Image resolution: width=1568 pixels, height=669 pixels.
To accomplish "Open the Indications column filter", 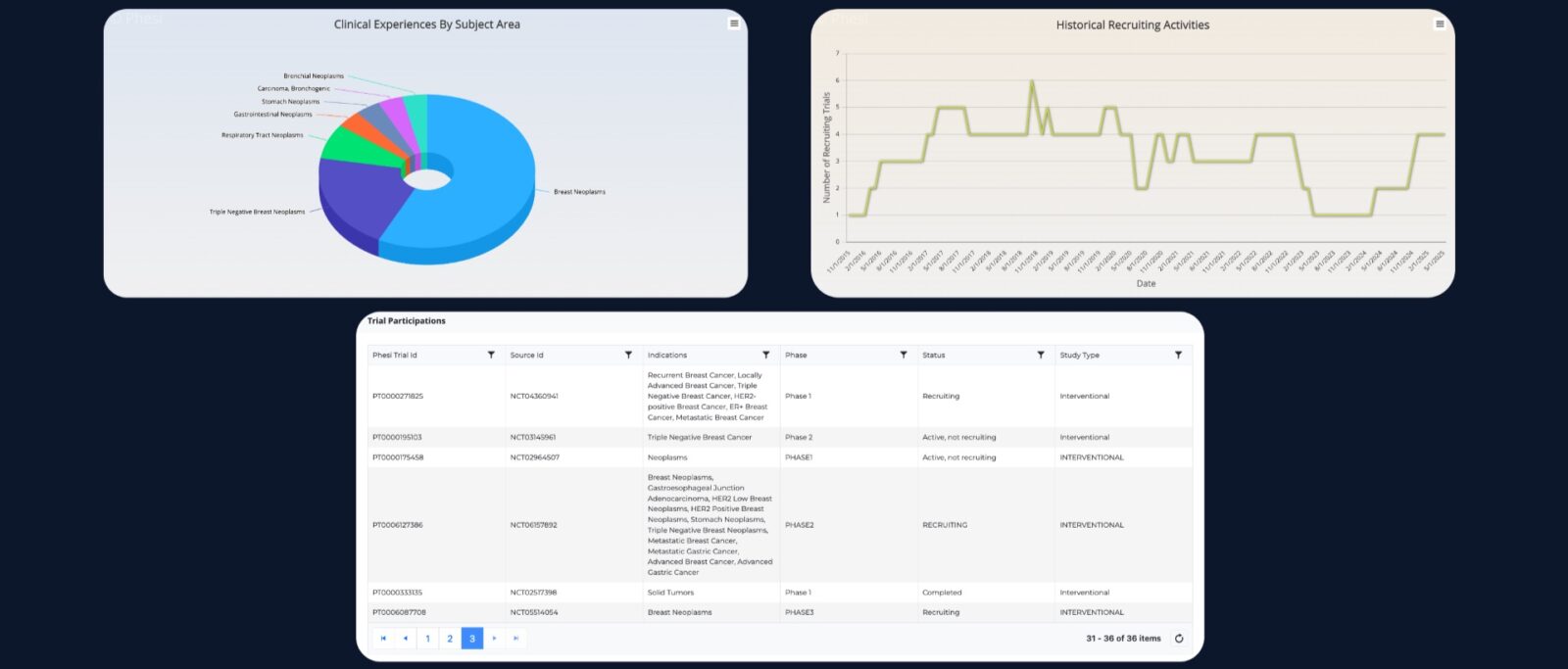I will [x=765, y=356].
